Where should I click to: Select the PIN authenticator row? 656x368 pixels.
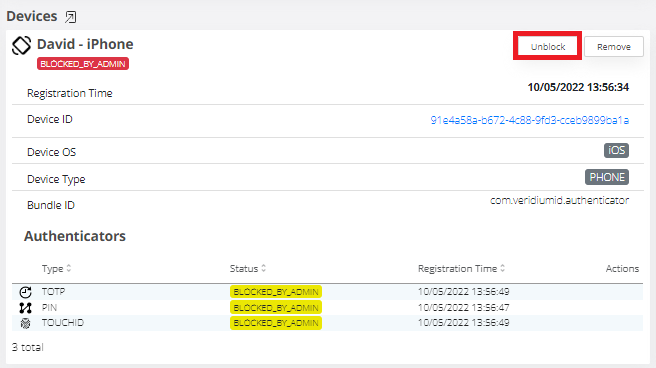[x=328, y=307]
